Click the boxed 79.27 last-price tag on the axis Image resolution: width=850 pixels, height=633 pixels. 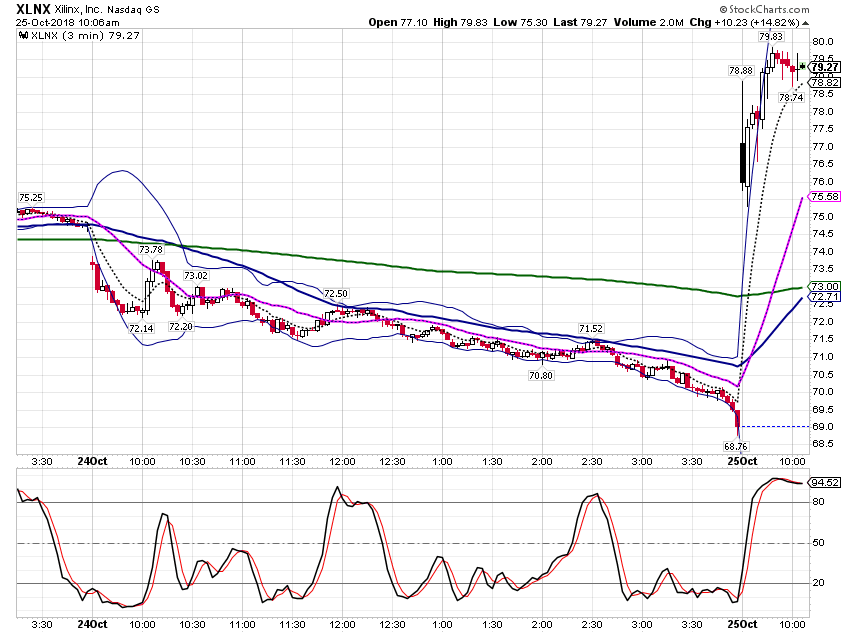coord(825,67)
